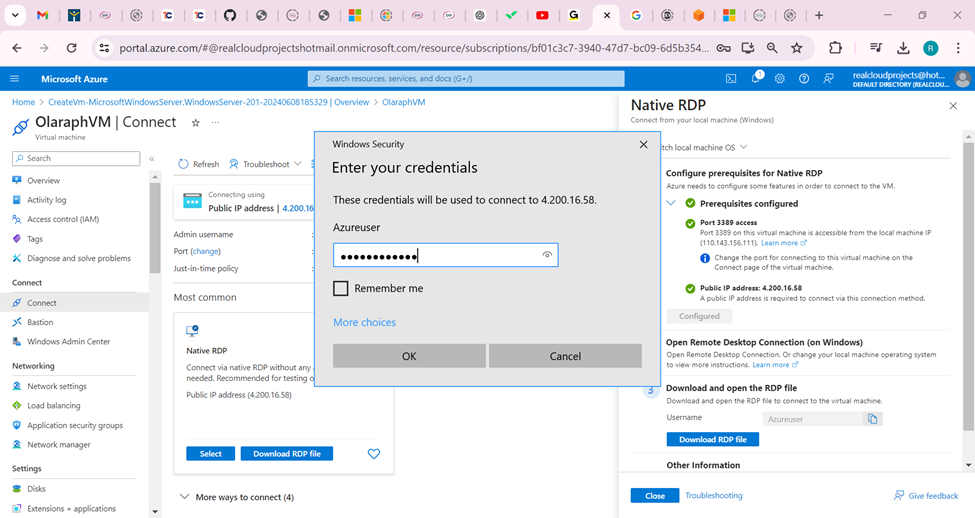This screenshot has height=518, width=975.
Task: Close the Windows Security dialog with X
Action: pos(644,144)
